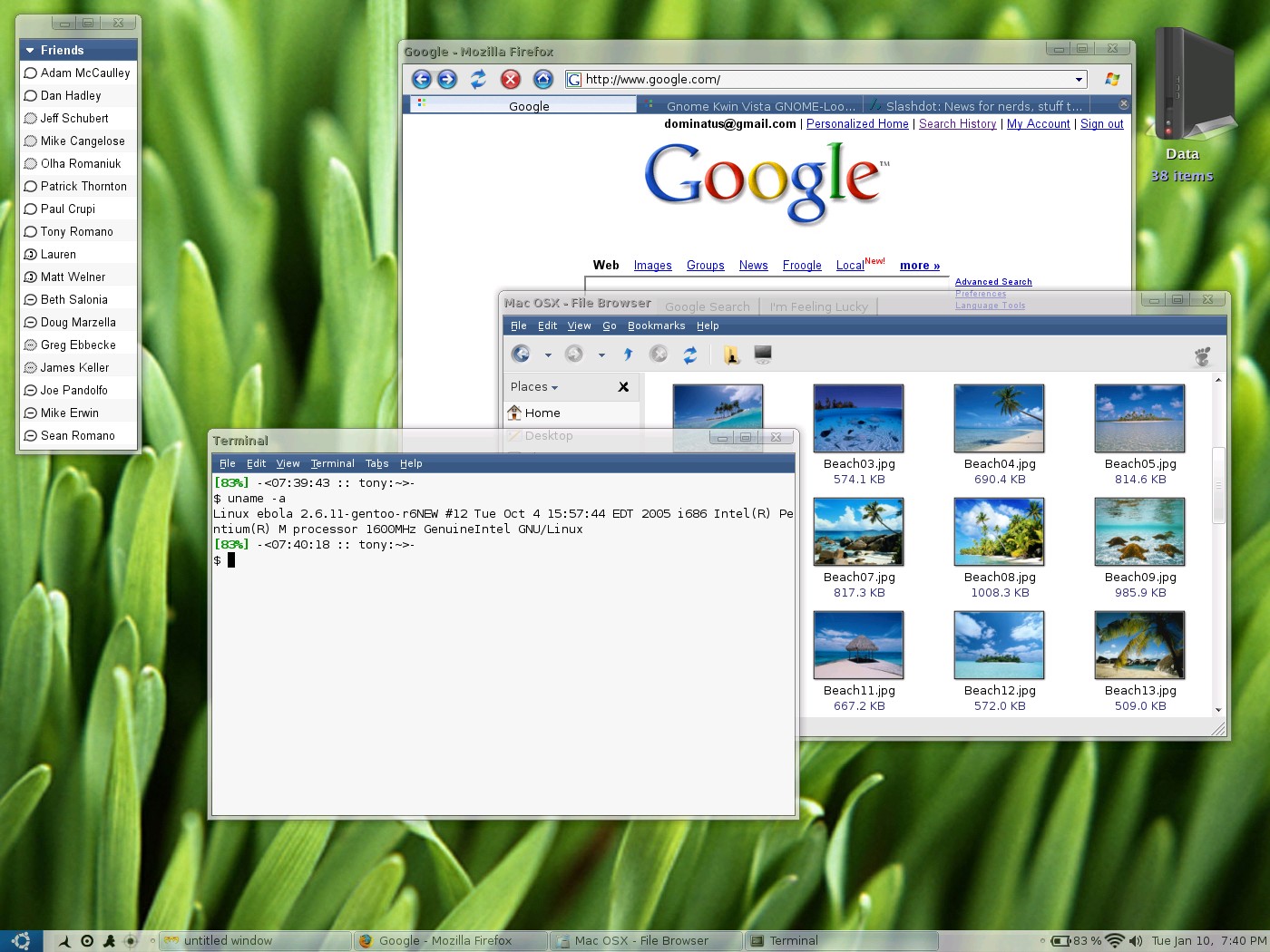Select Home in Places sidebar
Image resolution: width=1270 pixels, height=952 pixels.
[x=571, y=413]
